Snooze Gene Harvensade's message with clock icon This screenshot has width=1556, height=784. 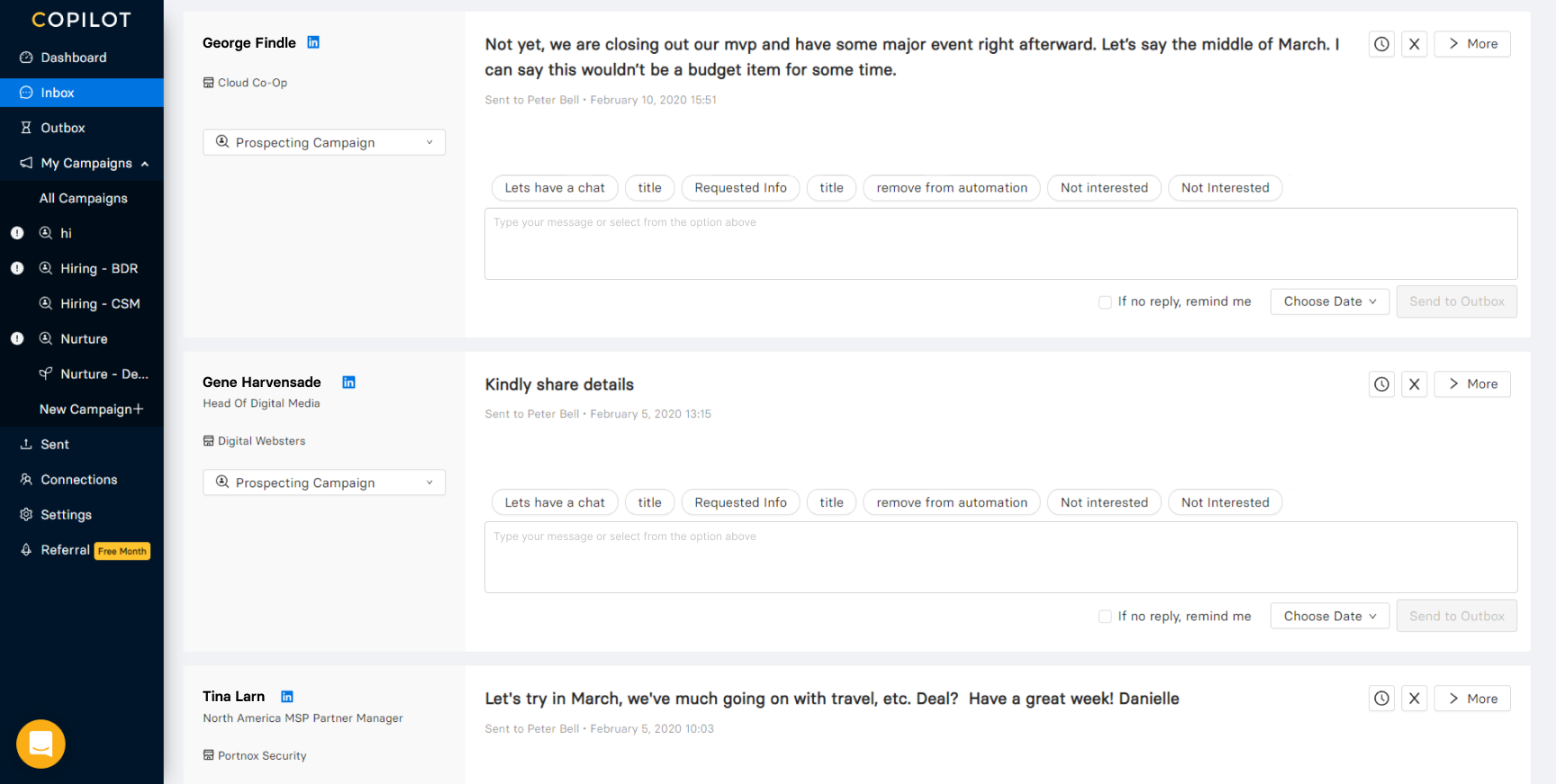click(x=1381, y=384)
